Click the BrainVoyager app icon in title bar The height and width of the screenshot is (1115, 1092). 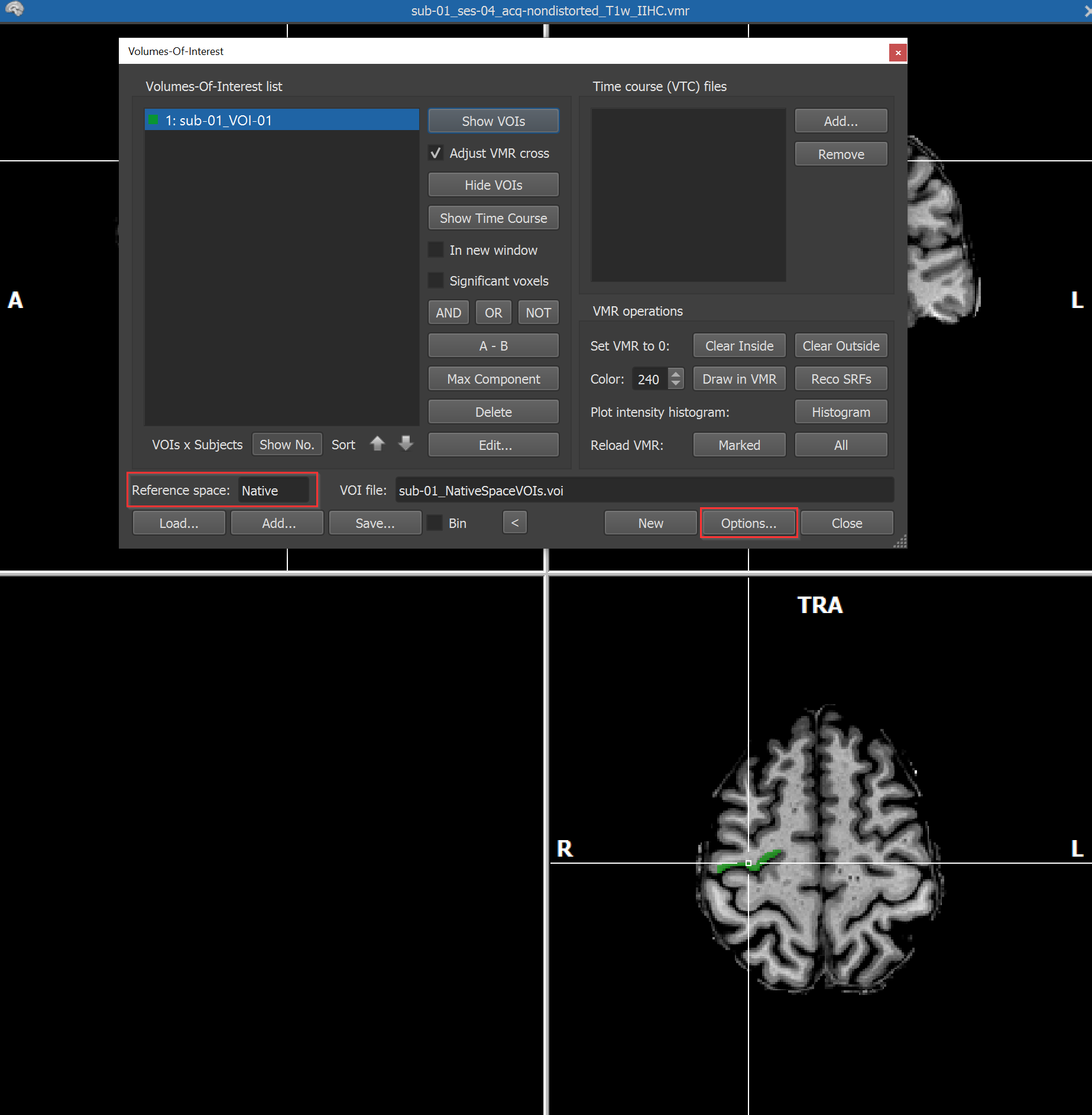[14, 9]
